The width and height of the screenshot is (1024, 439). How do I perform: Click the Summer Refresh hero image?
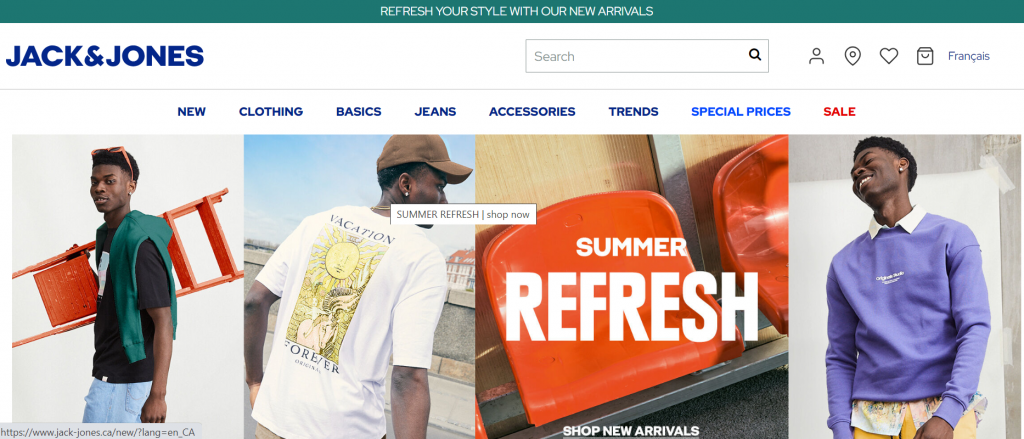pyautogui.click(x=632, y=287)
